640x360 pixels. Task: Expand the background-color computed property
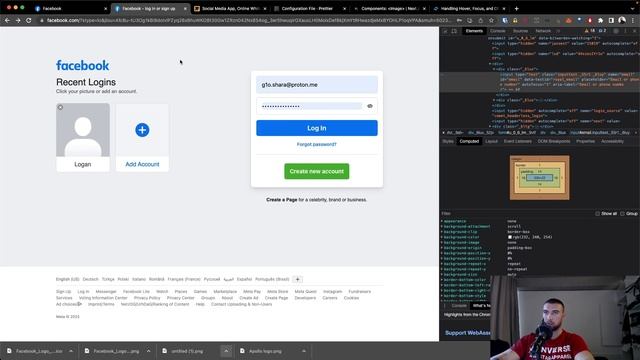pyautogui.click(x=442, y=237)
